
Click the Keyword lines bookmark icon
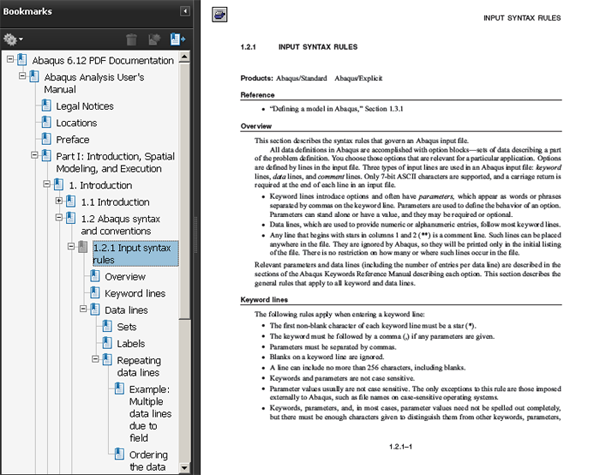(95, 292)
